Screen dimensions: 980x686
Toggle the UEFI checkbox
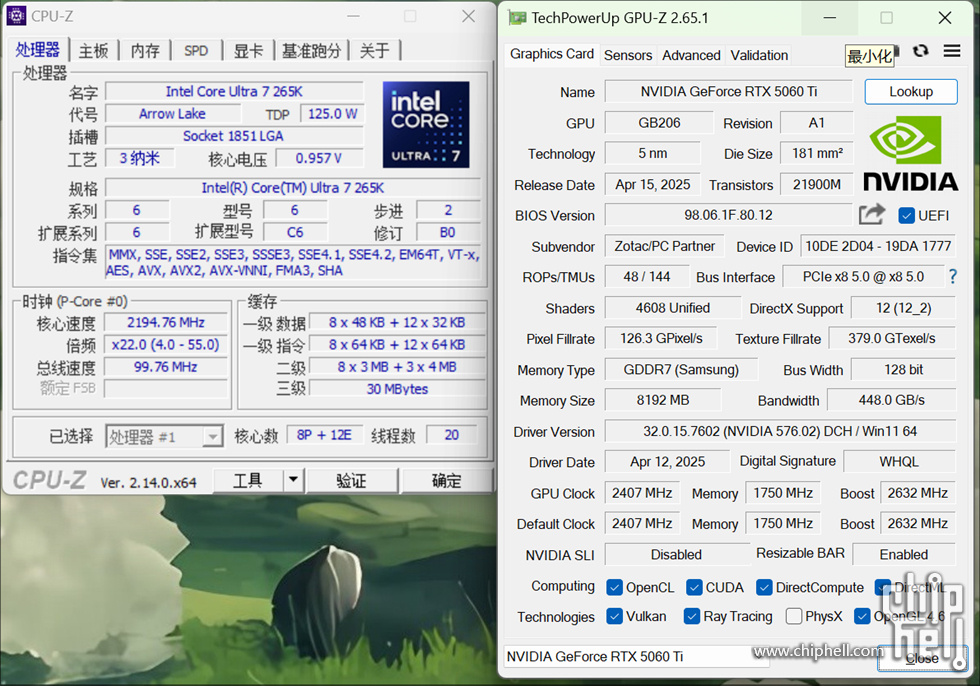[906, 216]
